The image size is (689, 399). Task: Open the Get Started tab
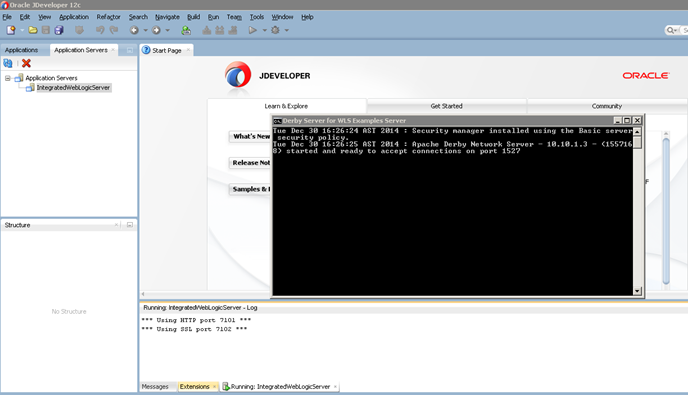point(446,106)
